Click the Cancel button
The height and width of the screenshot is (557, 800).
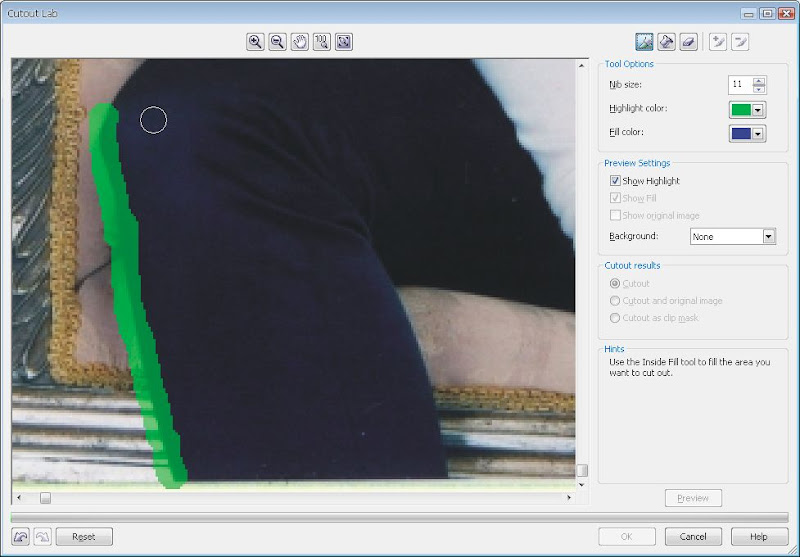coord(693,537)
